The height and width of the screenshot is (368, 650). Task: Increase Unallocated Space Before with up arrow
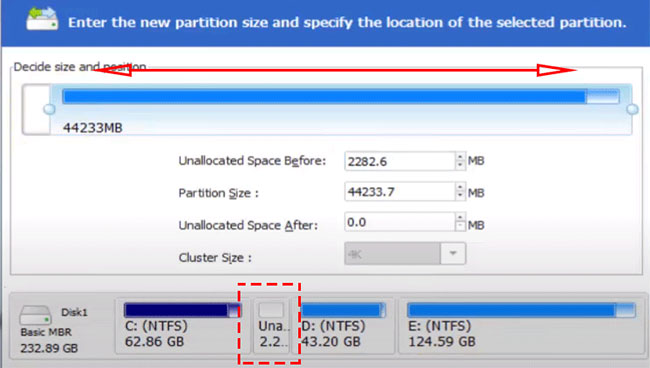(460, 157)
